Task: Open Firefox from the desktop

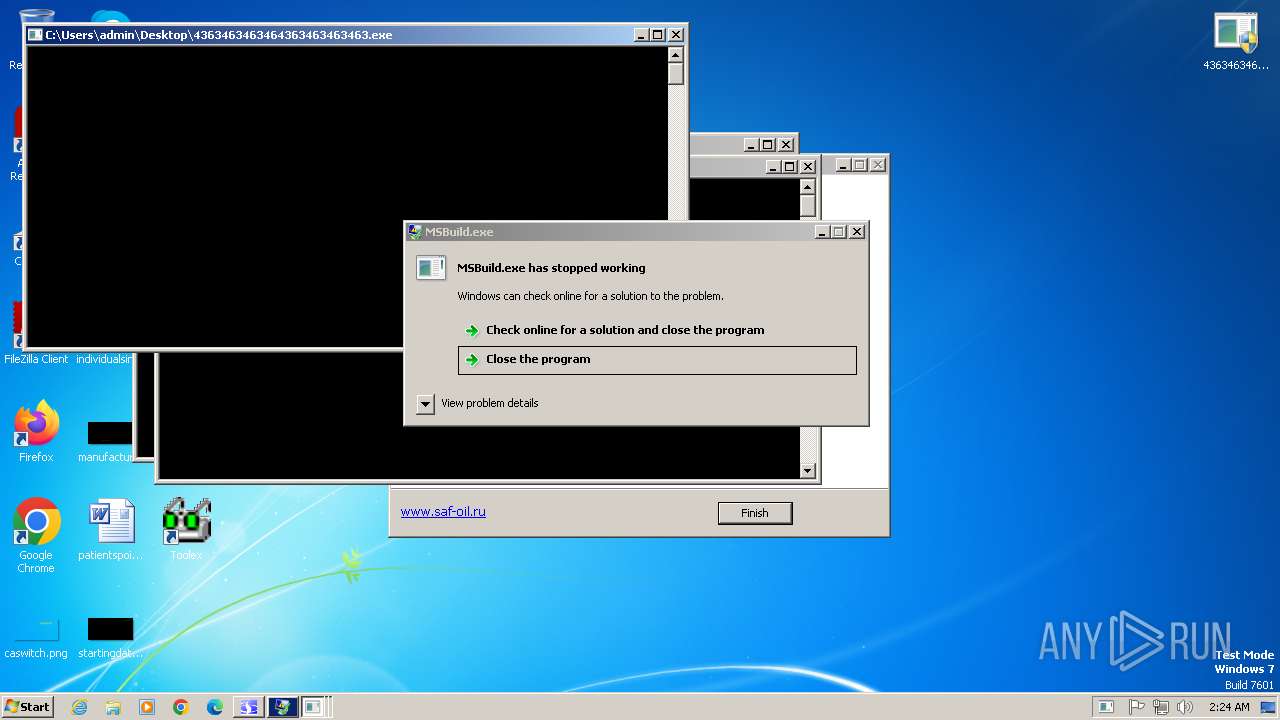Action: pyautogui.click(x=36, y=430)
